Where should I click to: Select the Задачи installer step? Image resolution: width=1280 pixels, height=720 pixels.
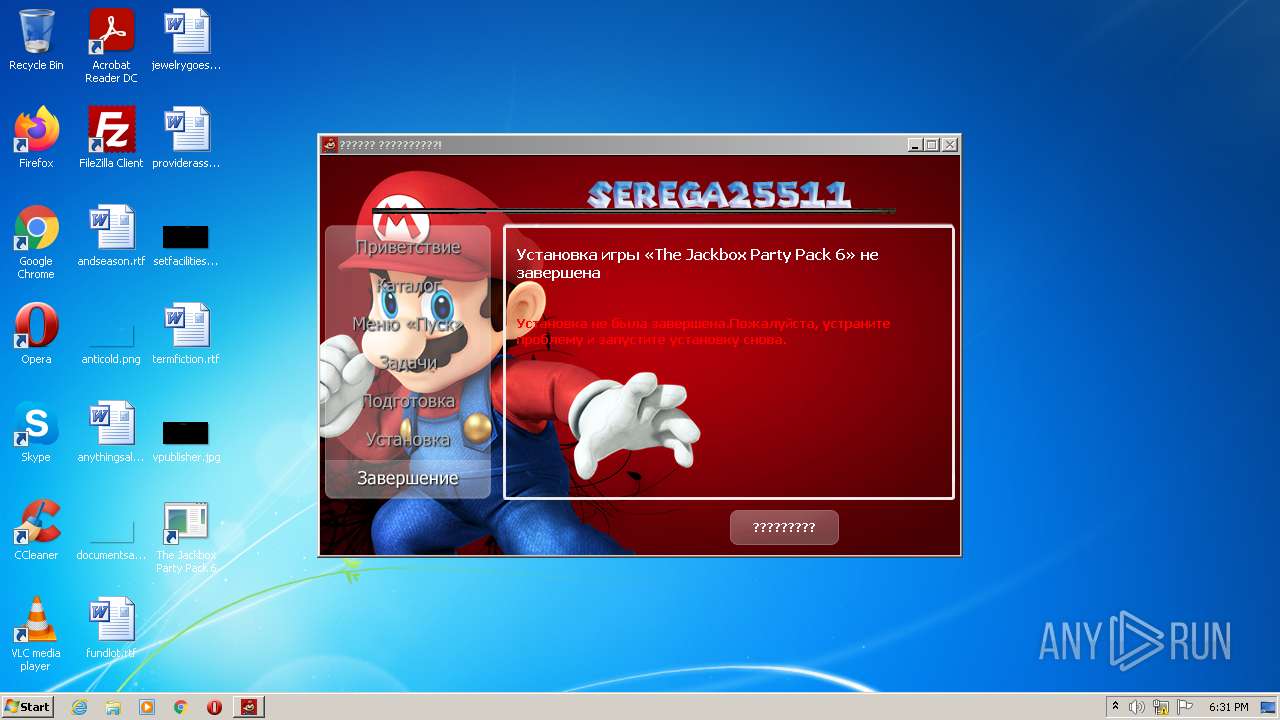pyautogui.click(x=408, y=363)
